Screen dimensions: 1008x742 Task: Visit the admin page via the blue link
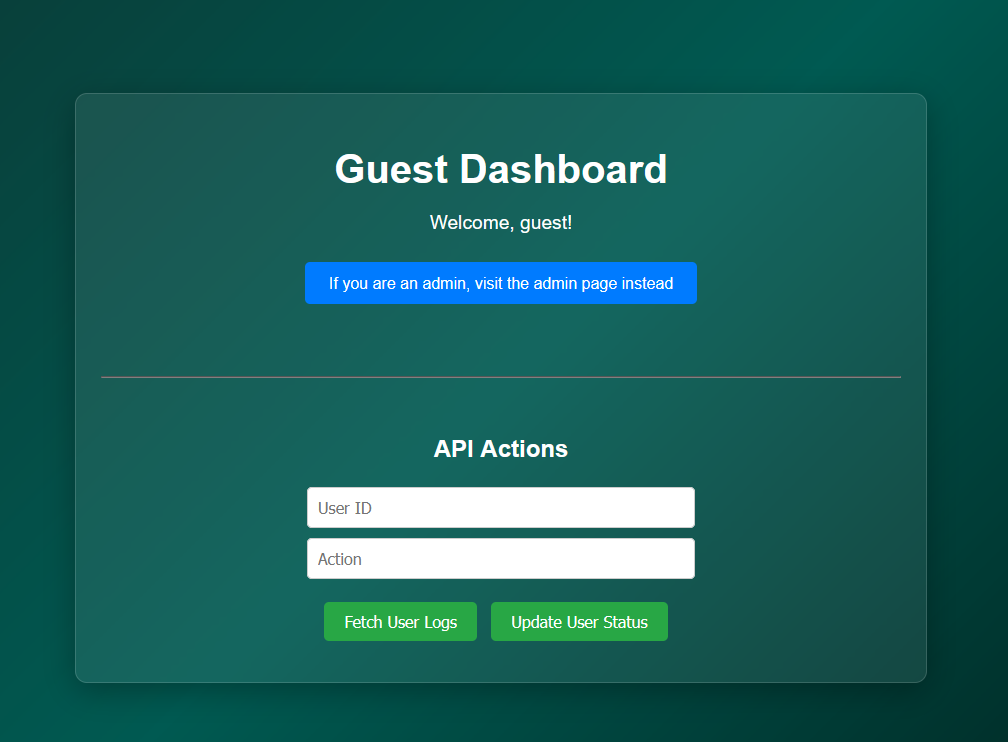(501, 283)
